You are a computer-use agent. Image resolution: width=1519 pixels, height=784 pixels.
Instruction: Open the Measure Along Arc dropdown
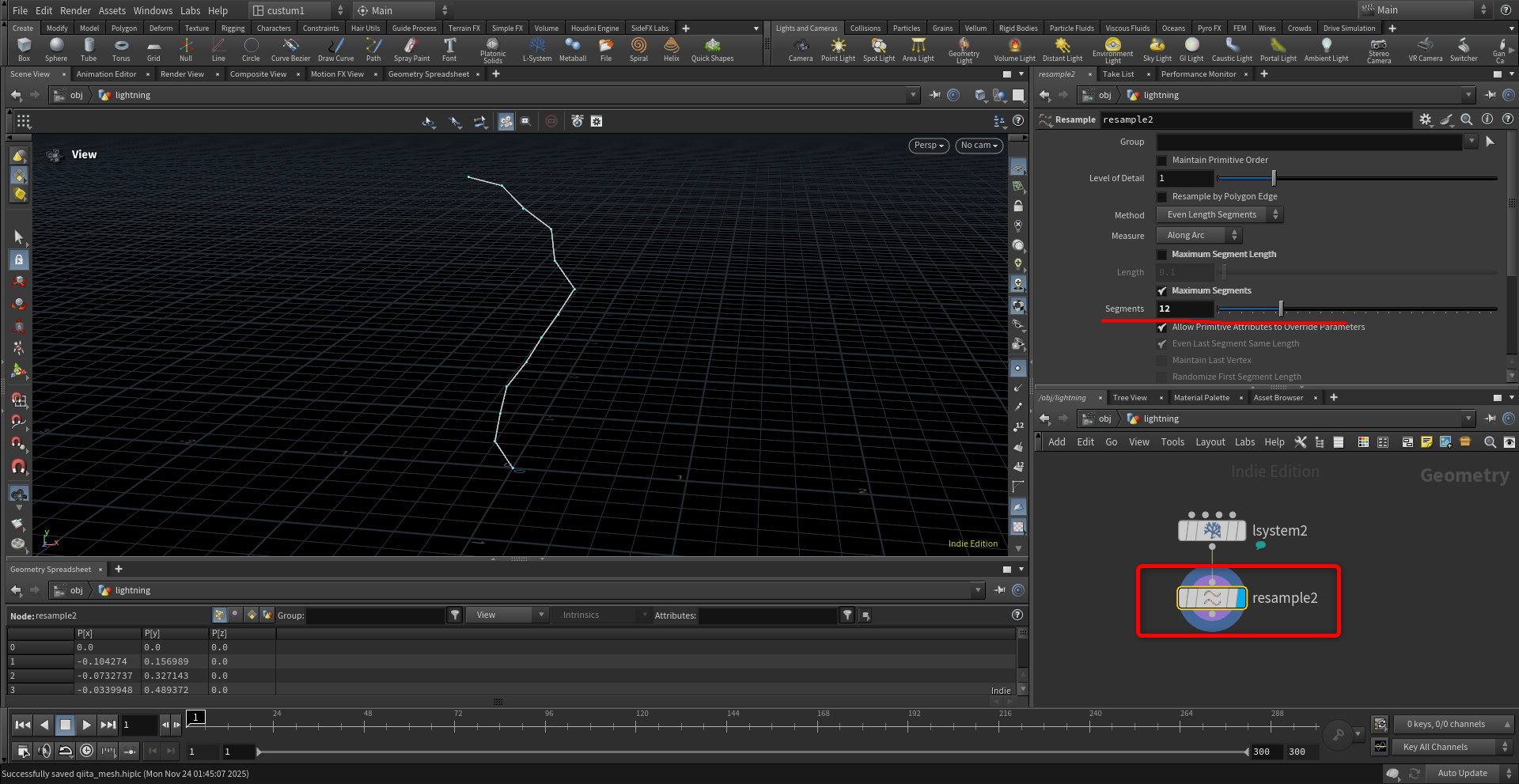(x=1198, y=236)
